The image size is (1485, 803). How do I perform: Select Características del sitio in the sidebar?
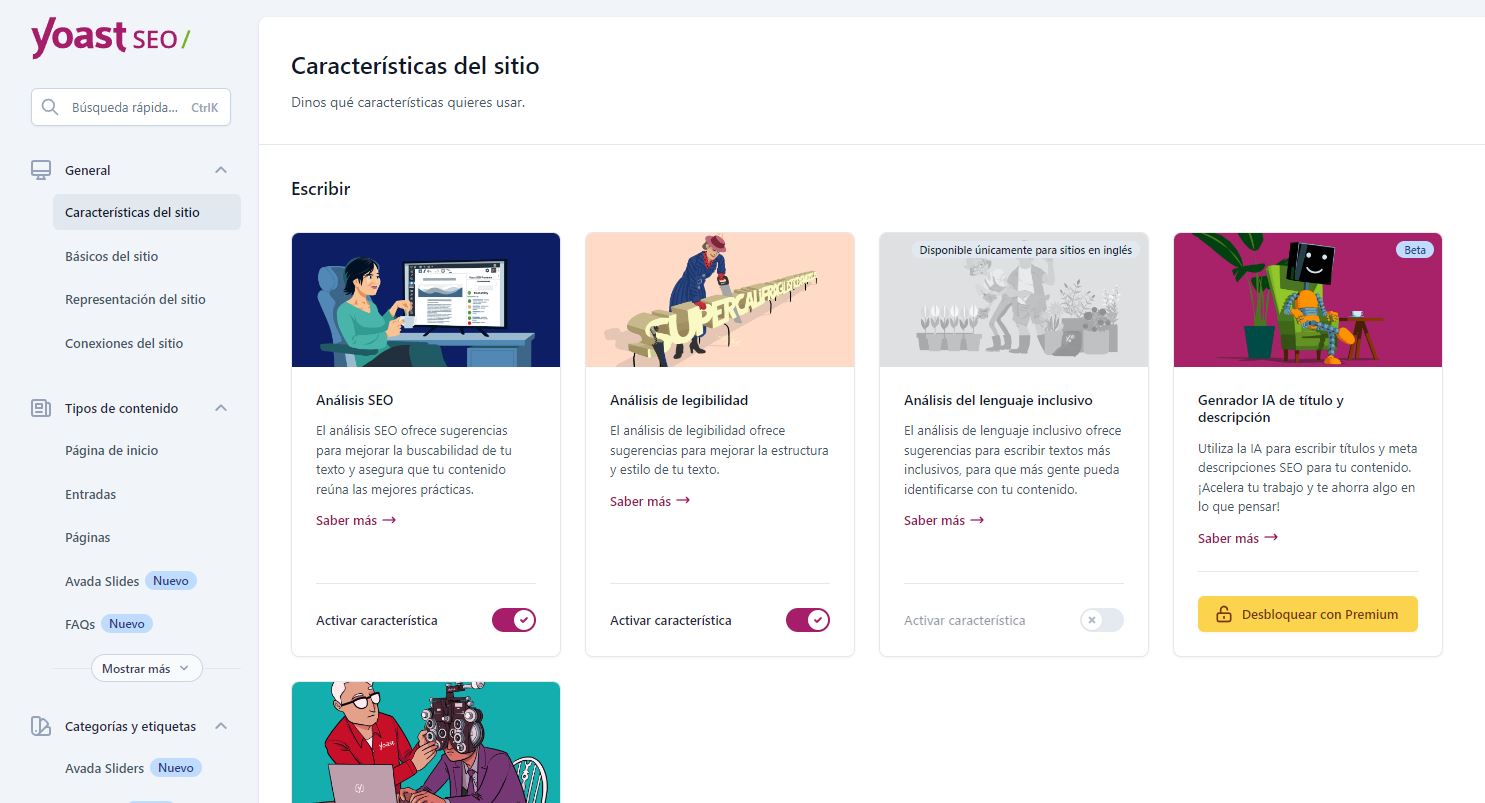click(x=132, y=212)
